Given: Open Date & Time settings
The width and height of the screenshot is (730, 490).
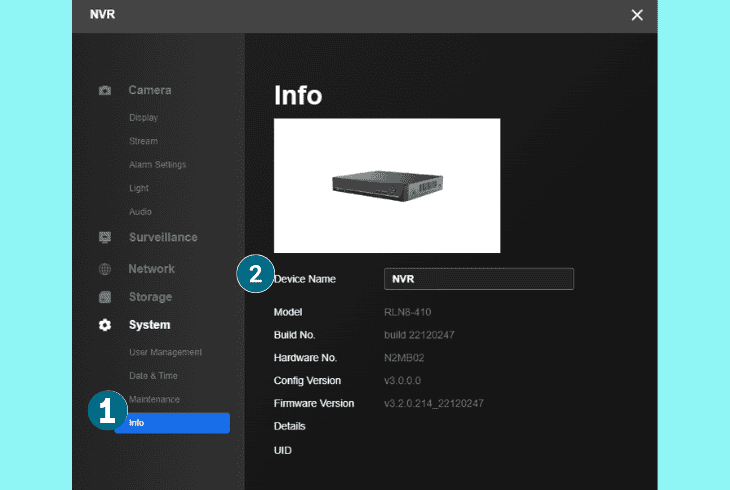Looking at the screenshot, I should (x=153, y=375).
